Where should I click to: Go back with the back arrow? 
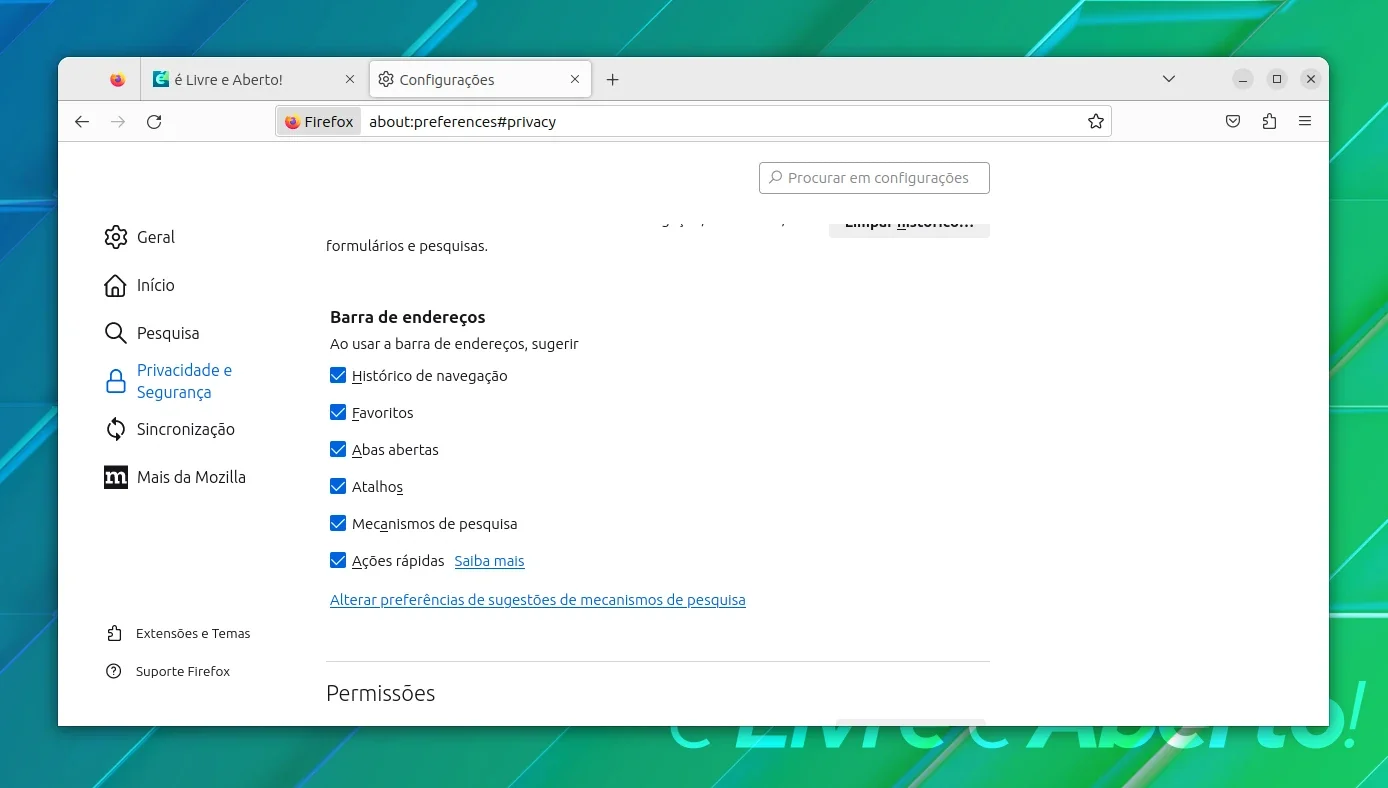[82, 122]
